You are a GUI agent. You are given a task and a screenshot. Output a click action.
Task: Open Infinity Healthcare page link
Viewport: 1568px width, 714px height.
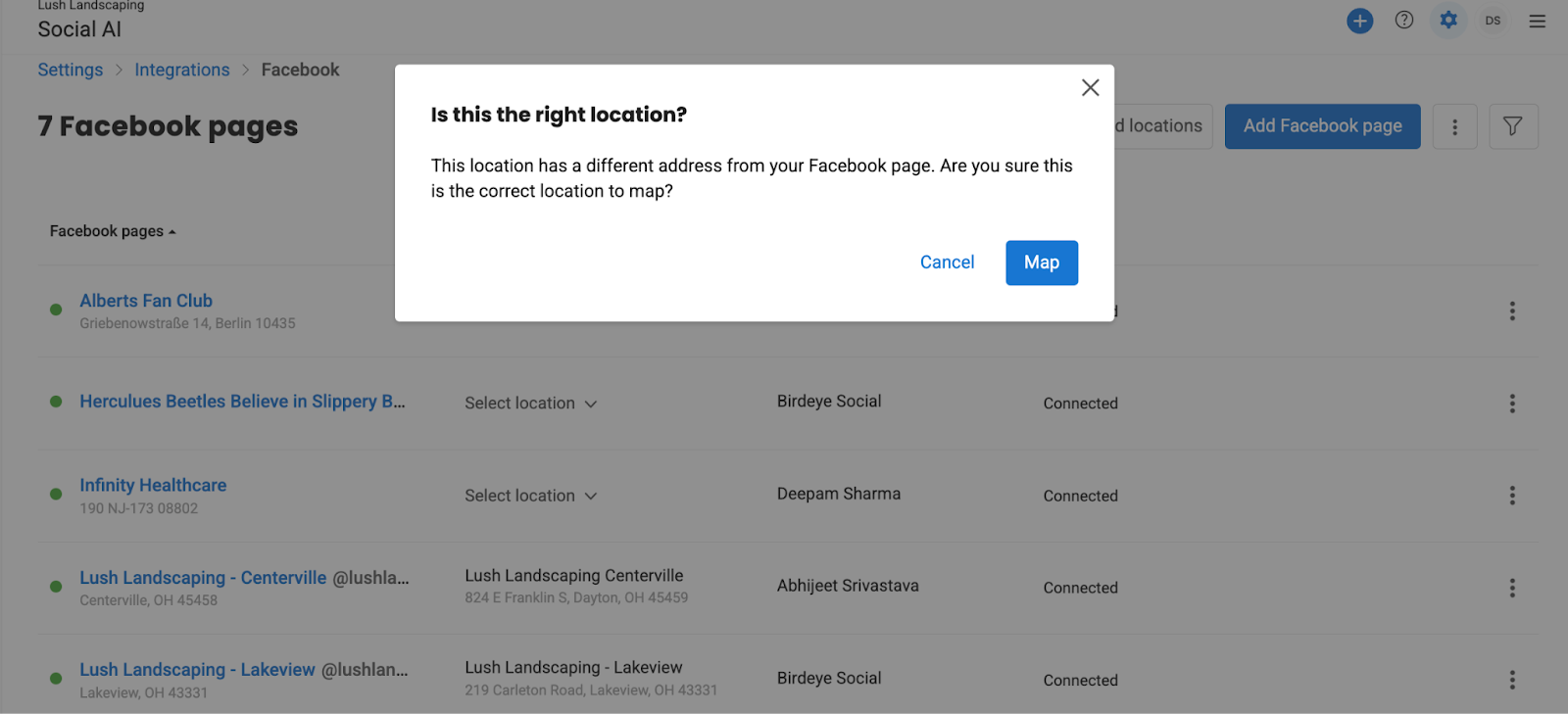click(153, 485)
